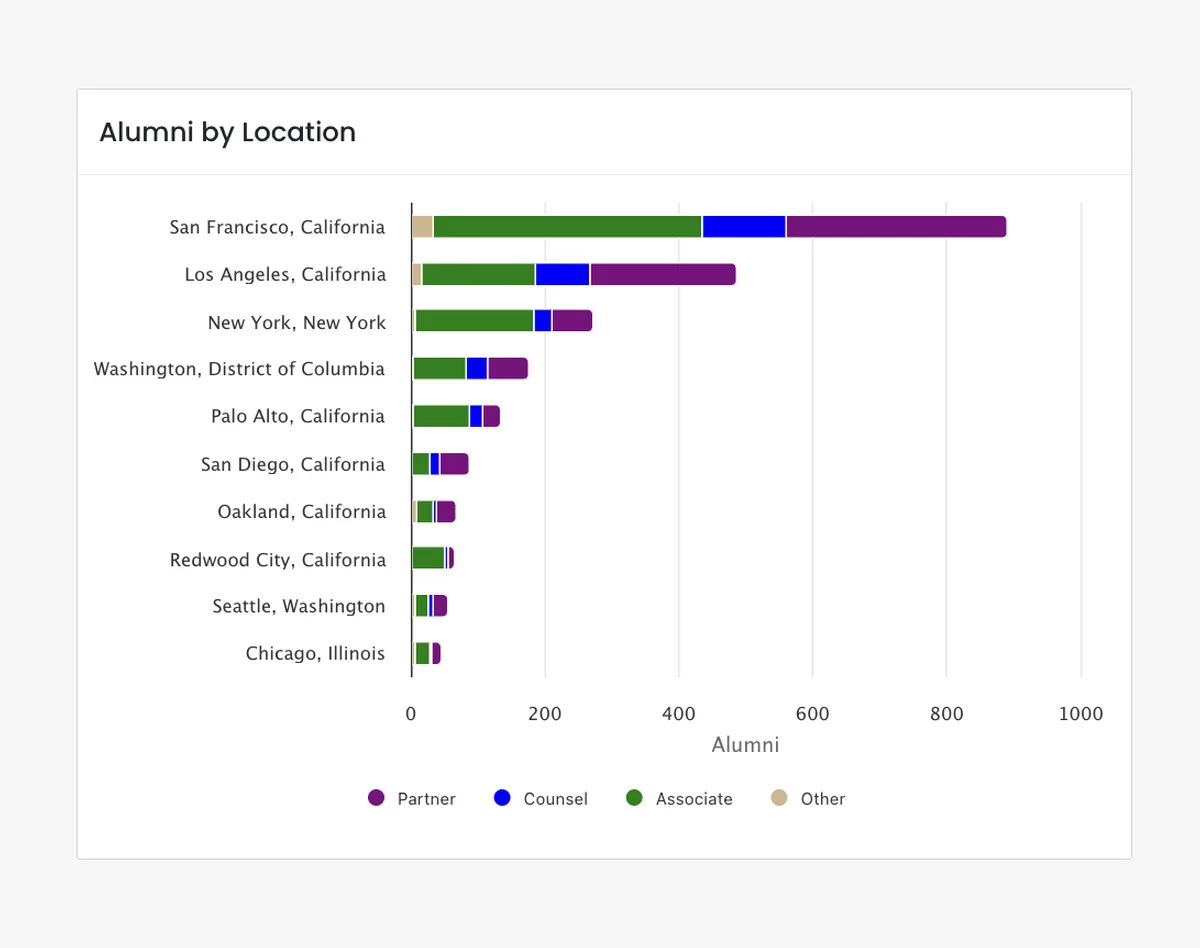Select Palo Alto purple Partner bar segment
The image size is (1200, 948).
(491, 416)
